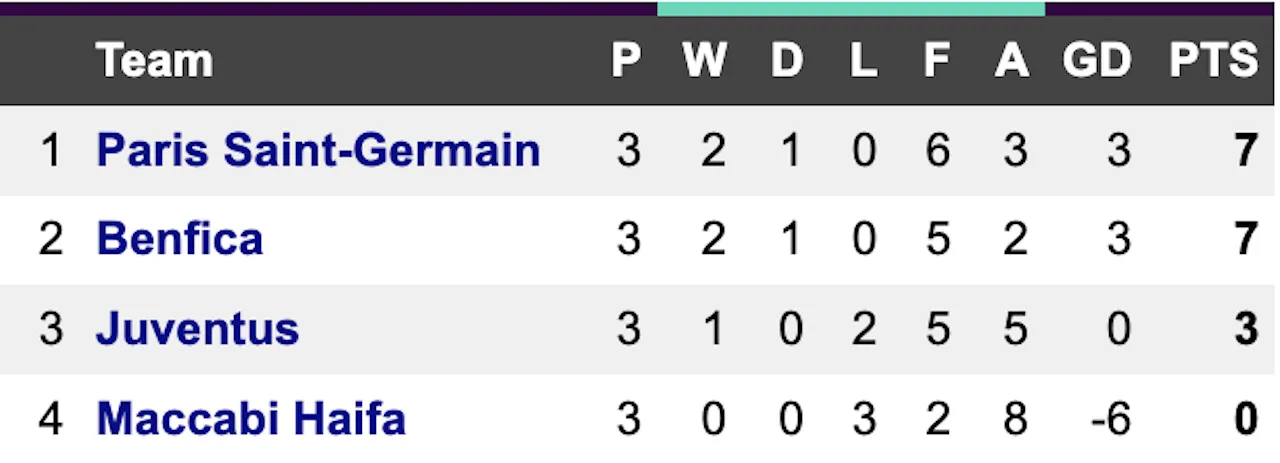Click Maccabi Haifa's position number 4
The image size is (1280, 463).
(50, 418)
